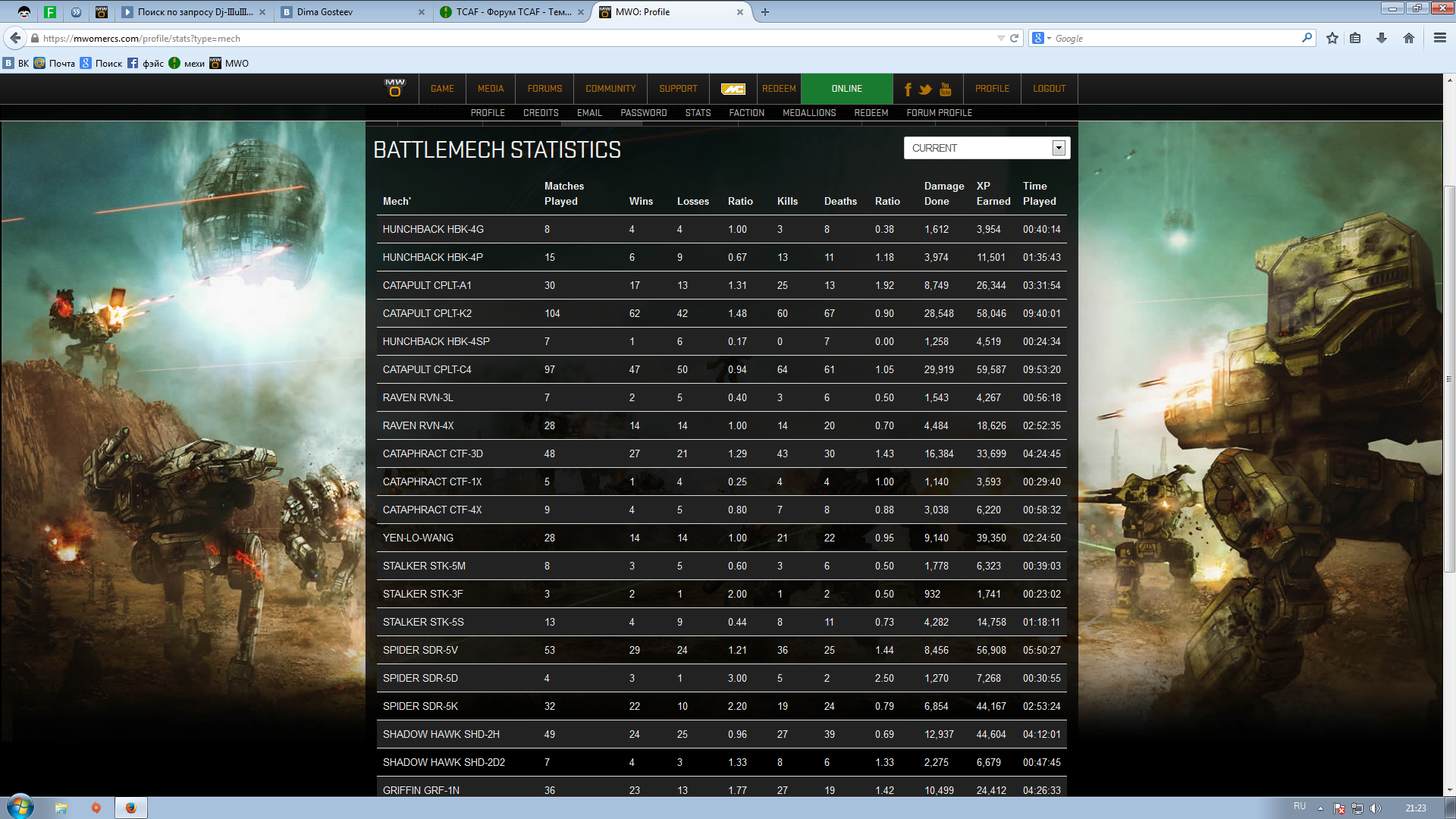This screenshot has width=1456, height=819.
Task: Open the FORUM PROFILE submenu link
Action: (x=939, y=113)
